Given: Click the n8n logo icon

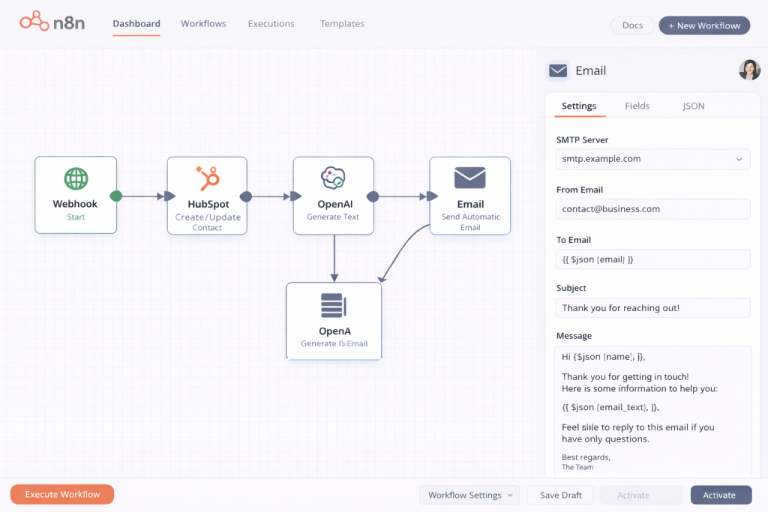Looking at the screenshot, I should pos(35,20).
